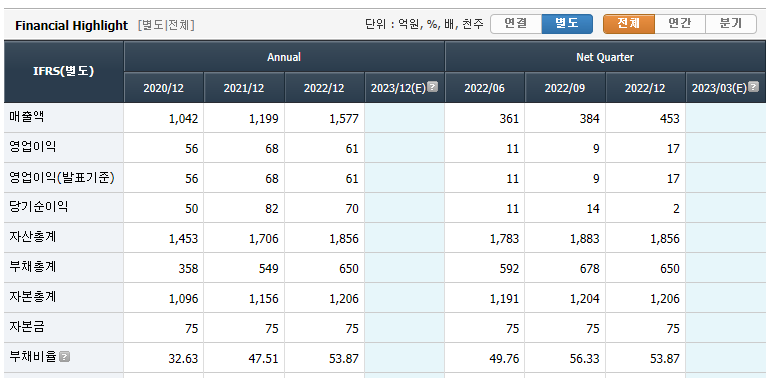Click the 2021/12 annual column header

pyautogui.click(x=244, y=88)
